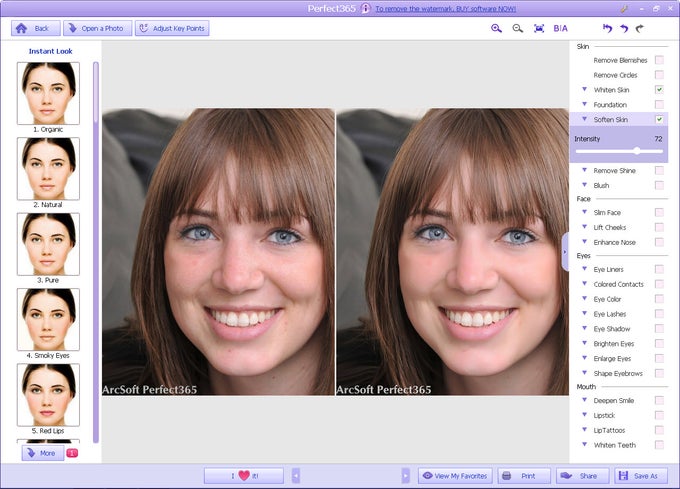Image resolution: width=680 pixels, height=489 pixels.
Task: Open View My Favorites
Action: [455, 476]
